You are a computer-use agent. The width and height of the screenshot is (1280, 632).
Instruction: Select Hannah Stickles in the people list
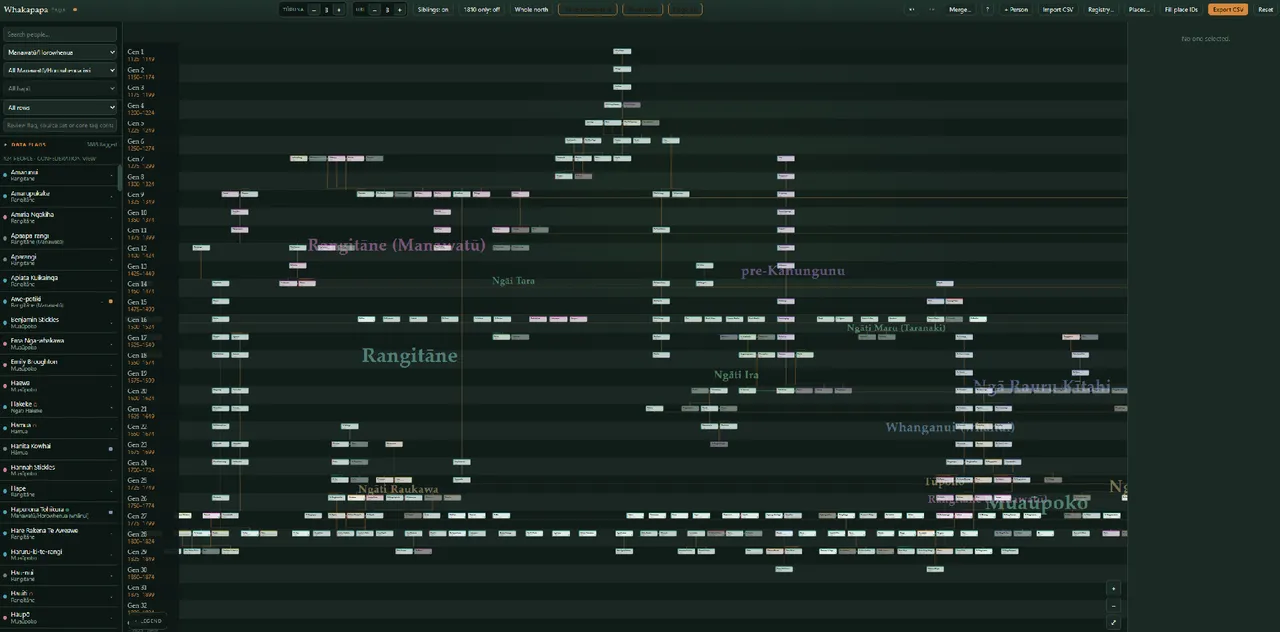click(x=58, y=469)
